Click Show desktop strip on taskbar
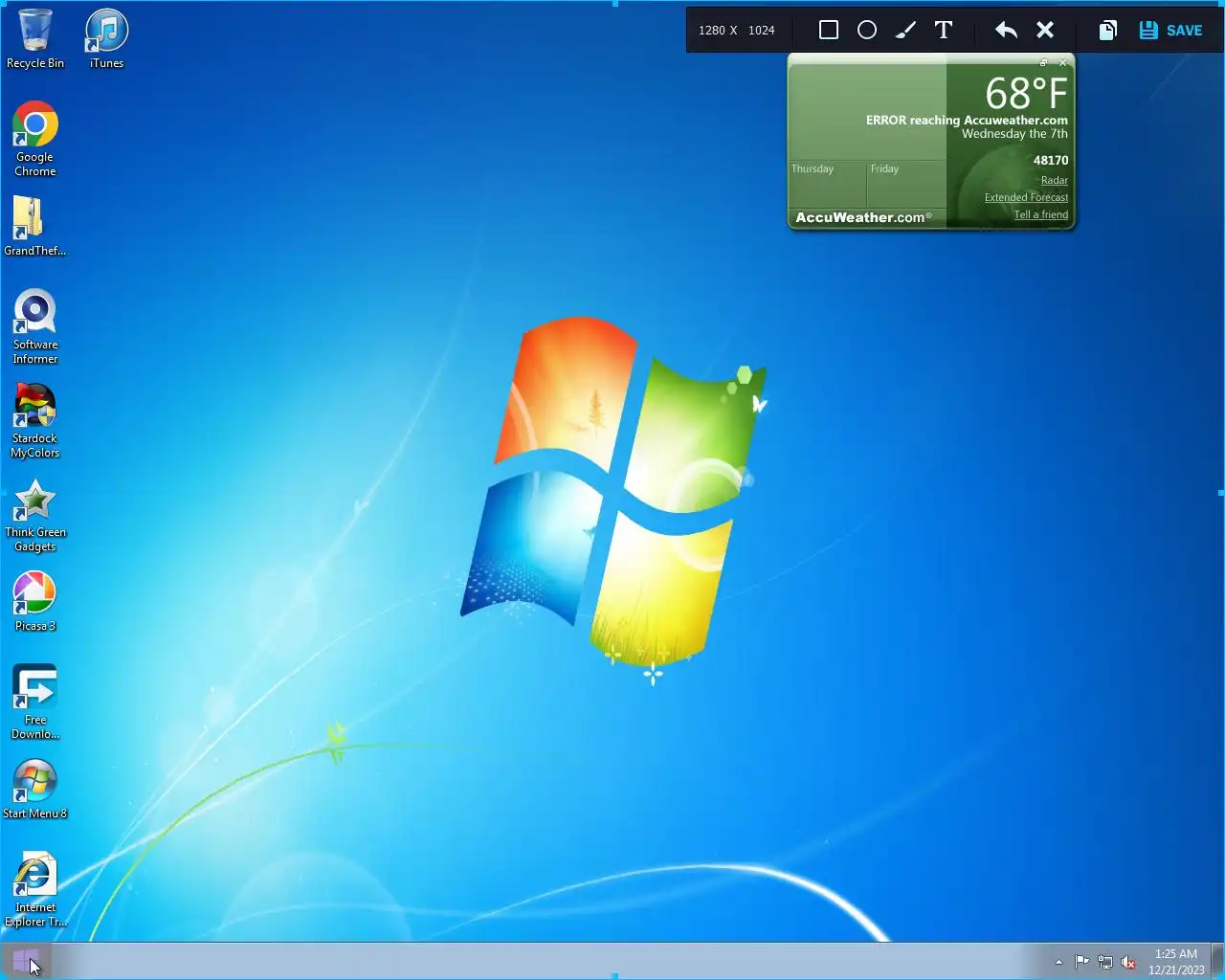1225x980 pixels. (1217, 961)
